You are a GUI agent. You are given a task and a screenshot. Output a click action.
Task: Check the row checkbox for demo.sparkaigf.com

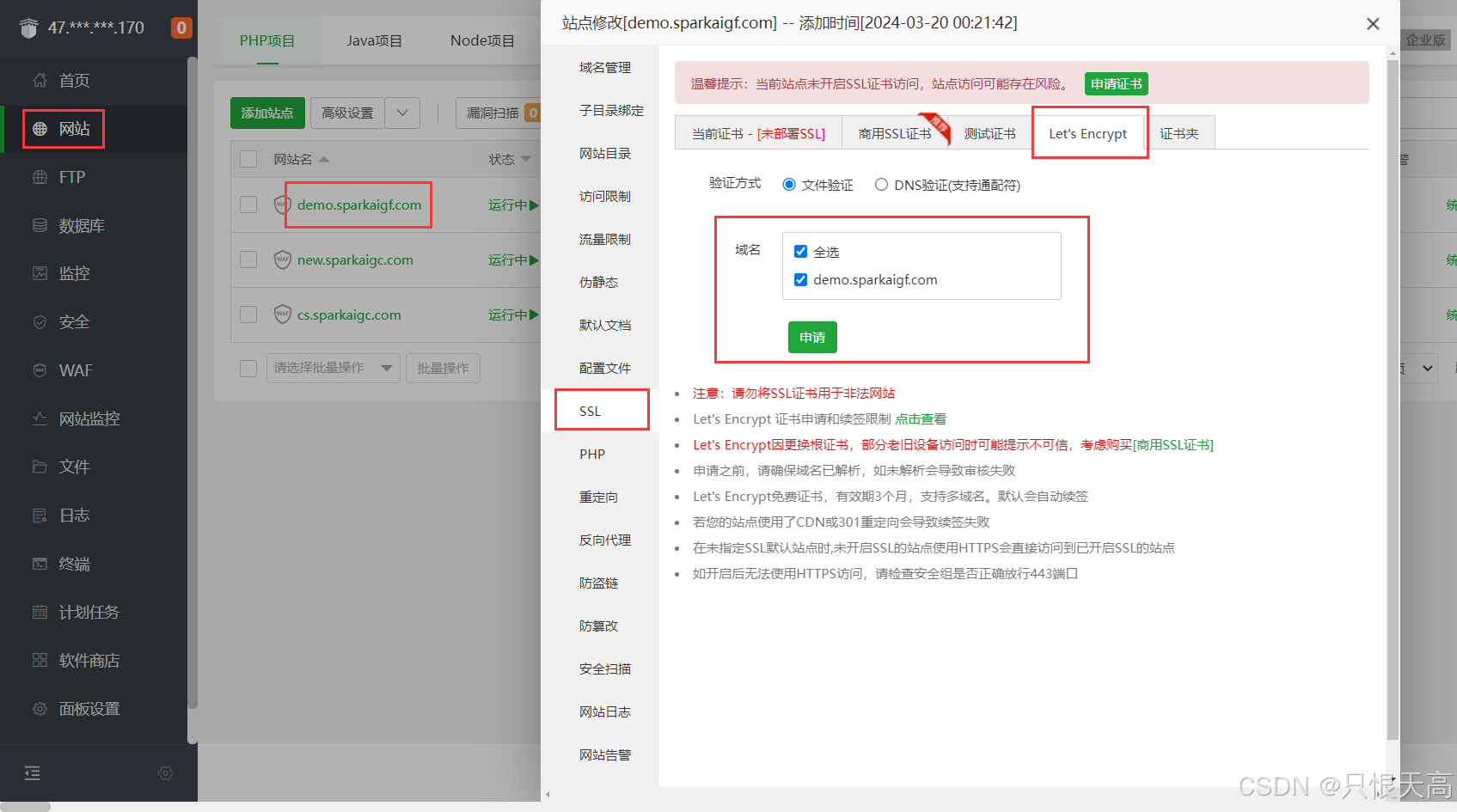(x=248, y=205)
